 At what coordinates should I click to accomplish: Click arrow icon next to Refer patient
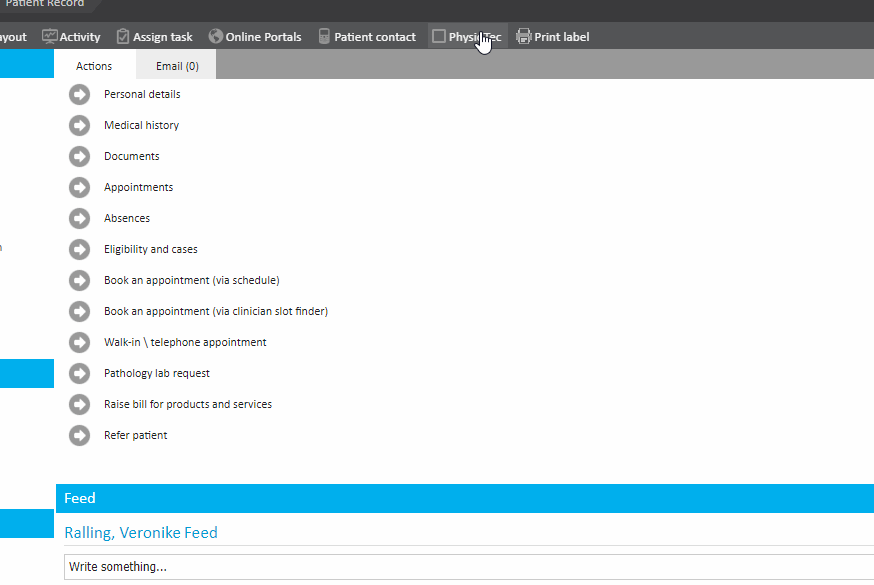[80, 435]
